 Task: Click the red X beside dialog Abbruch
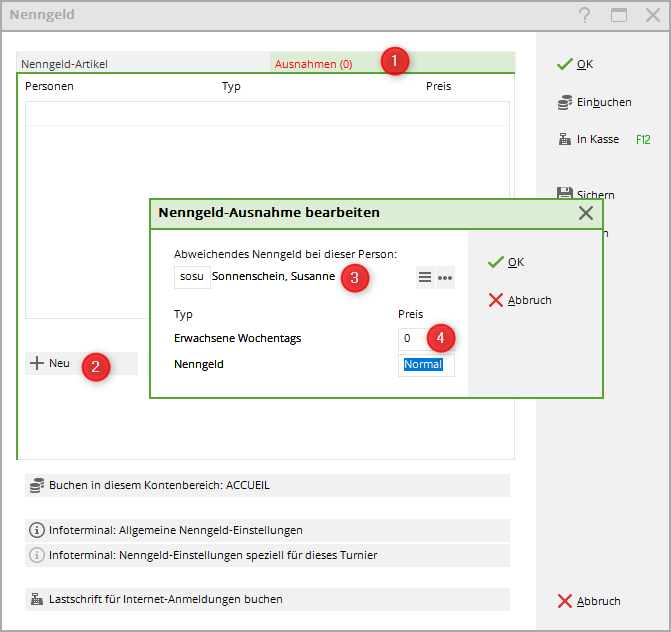coord(496,300)
